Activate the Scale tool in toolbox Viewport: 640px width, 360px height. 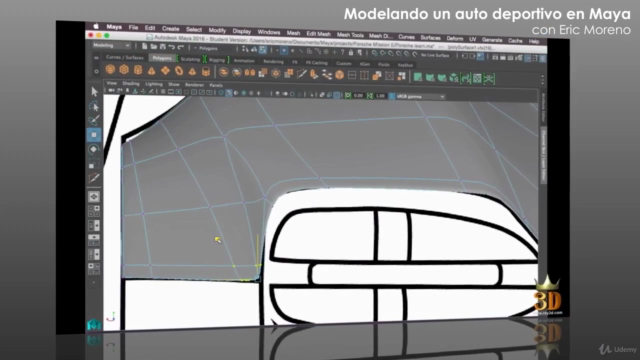pos(94,164)
